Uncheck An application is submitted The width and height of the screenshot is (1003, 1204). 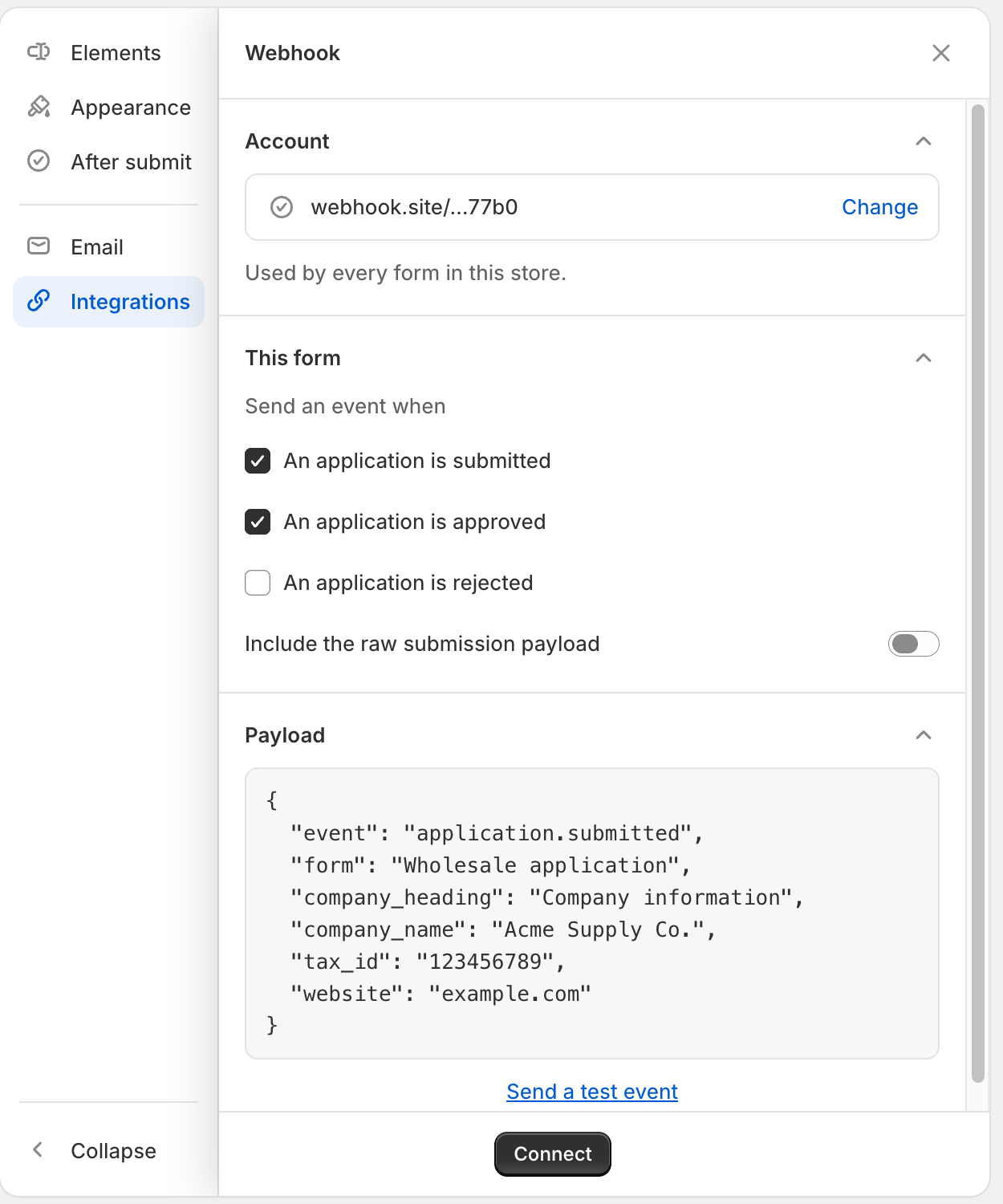[258, 461]
